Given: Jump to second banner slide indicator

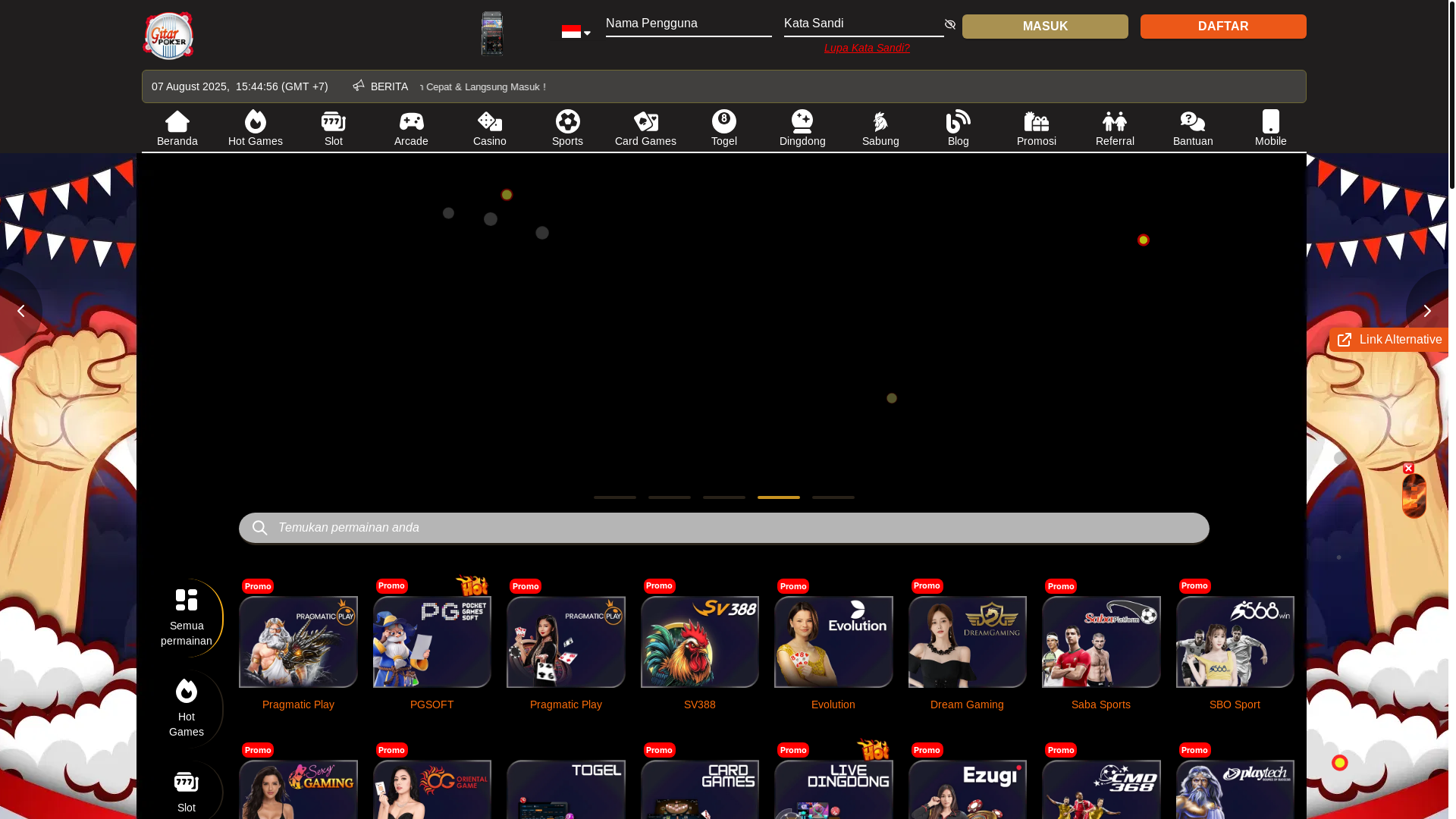Looking at the screenshot, I should pos(670,497).
